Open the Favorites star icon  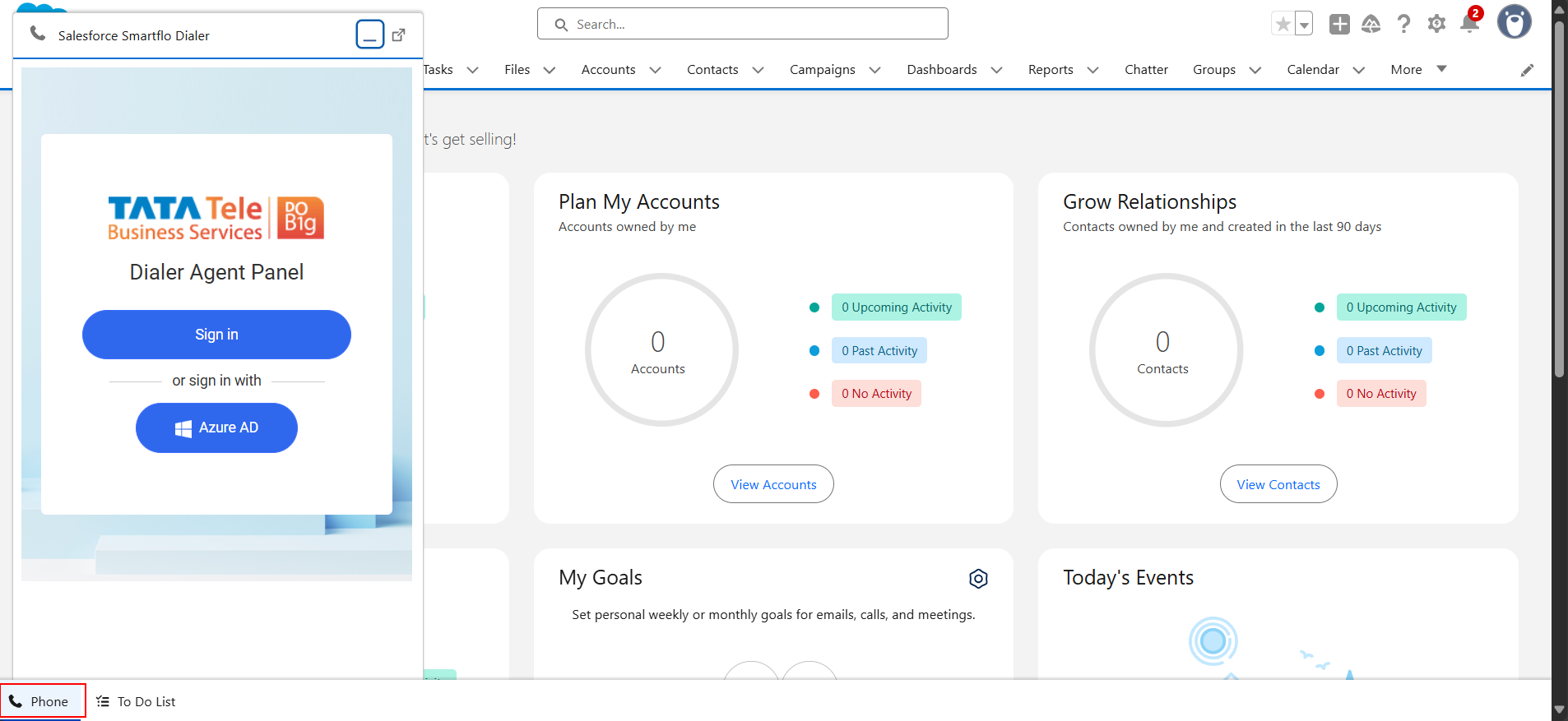click(x=1283, y=24)
